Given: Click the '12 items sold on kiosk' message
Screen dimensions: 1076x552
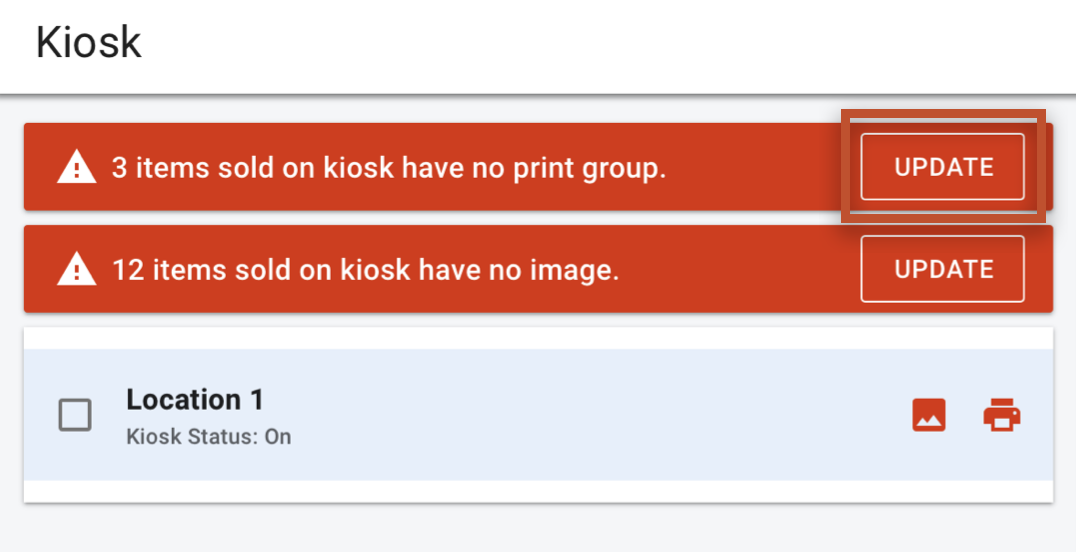Looking at the screenshot, I should [x=366, y=270].
